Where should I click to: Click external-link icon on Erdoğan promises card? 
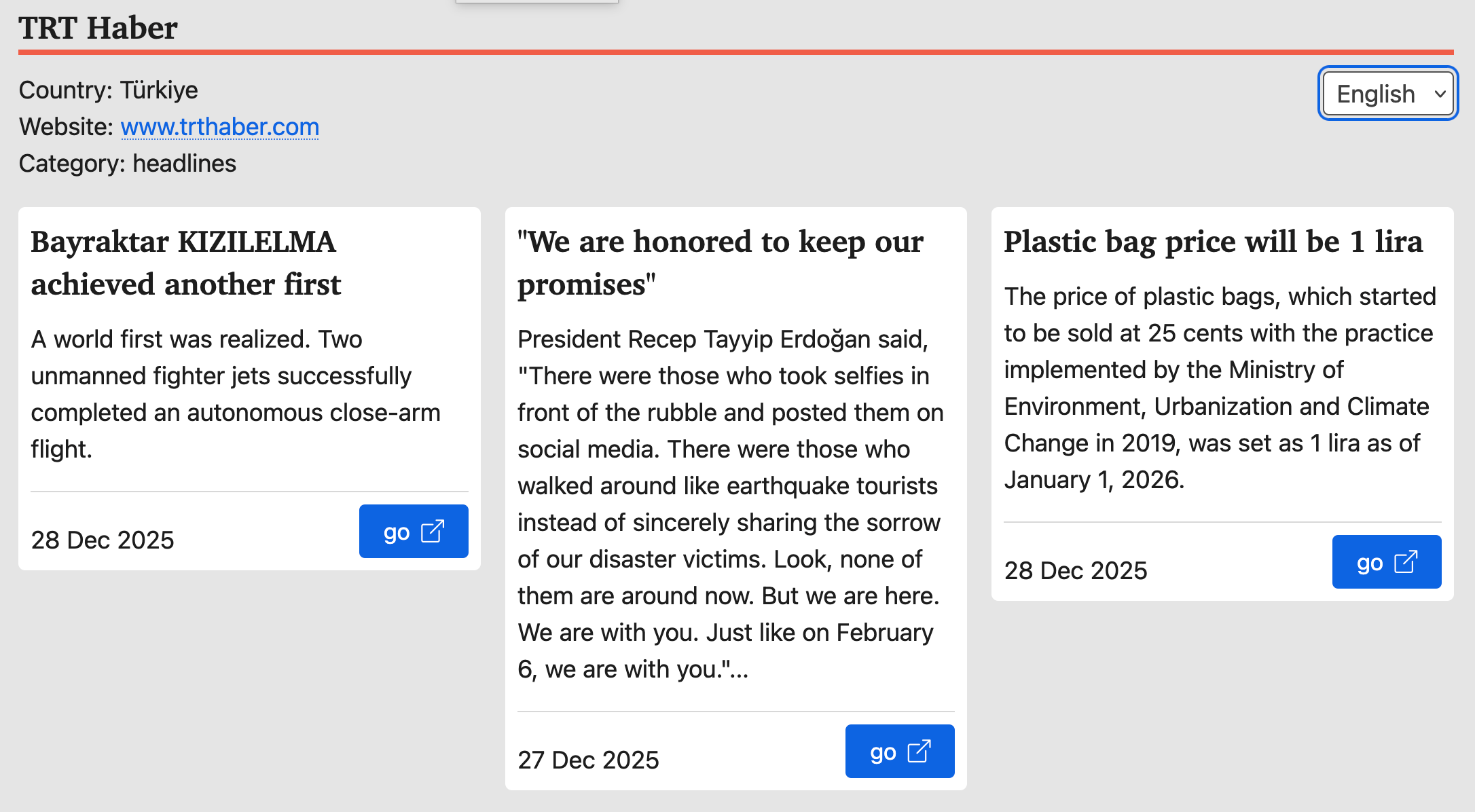919,752
